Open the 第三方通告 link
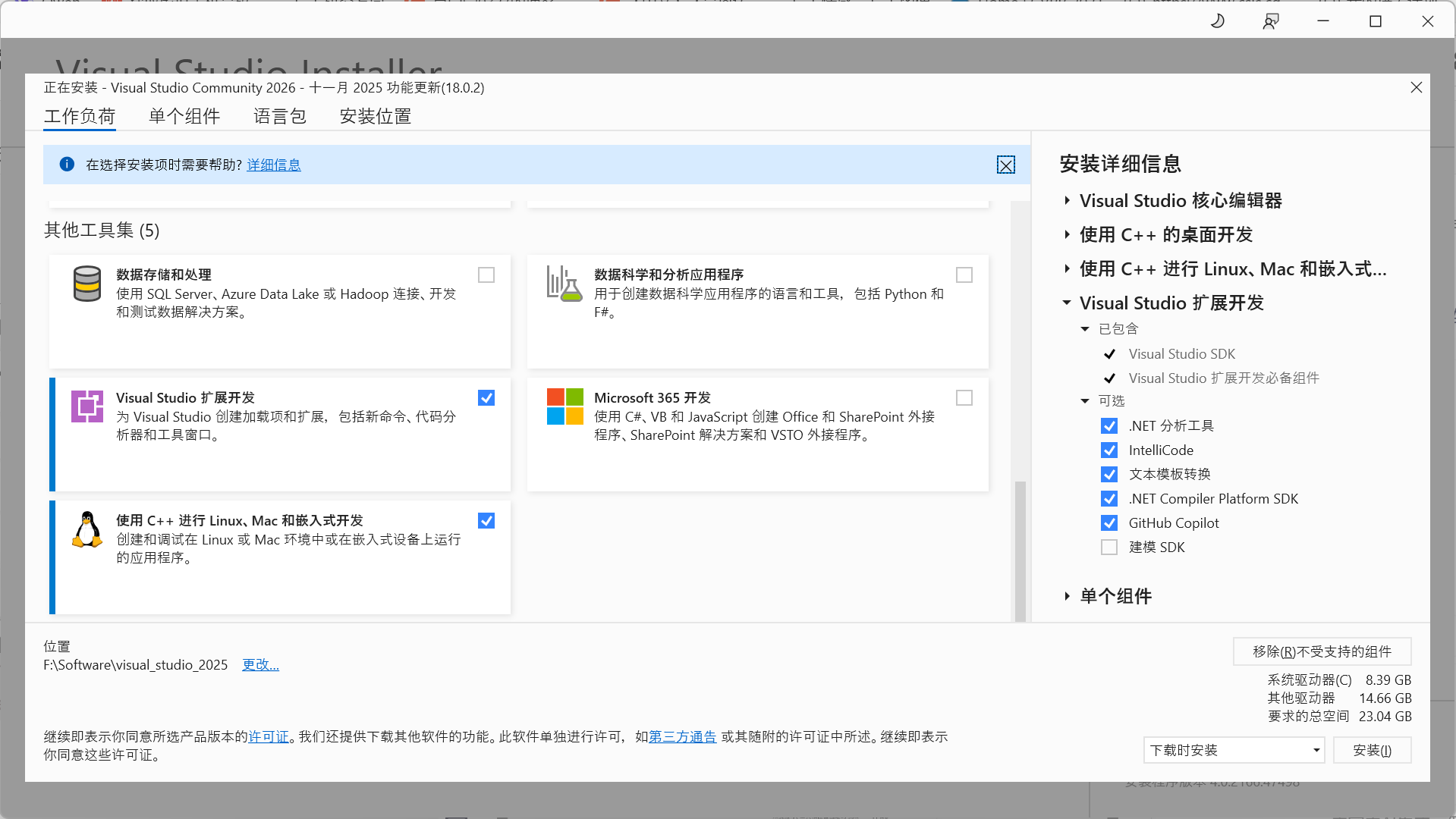Screen dimensions: 1456x819 [x=683, y=737]
